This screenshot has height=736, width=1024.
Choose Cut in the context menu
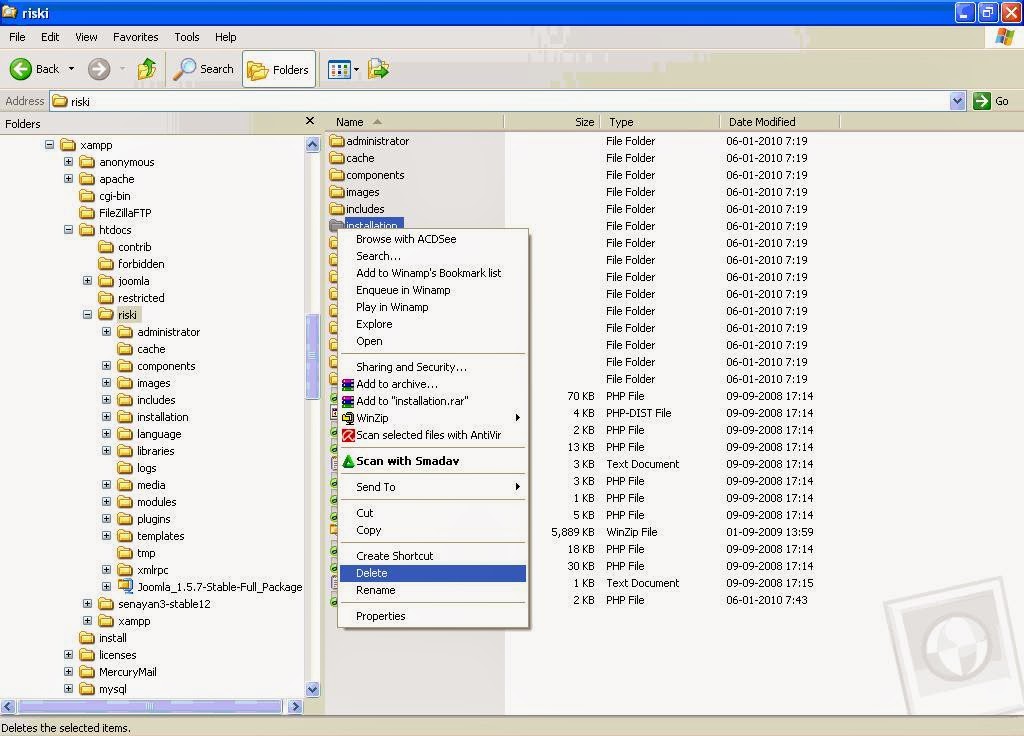[x=433, y=513]
